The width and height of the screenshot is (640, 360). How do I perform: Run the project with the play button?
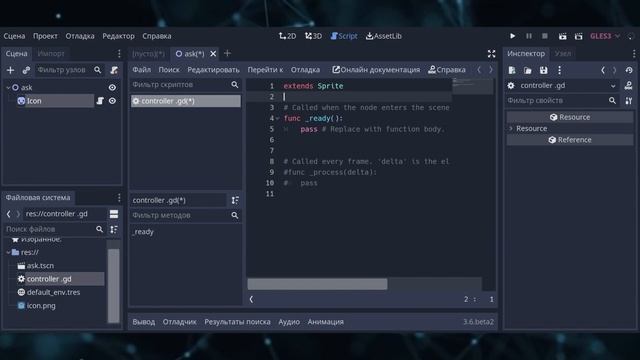[512, 36]
